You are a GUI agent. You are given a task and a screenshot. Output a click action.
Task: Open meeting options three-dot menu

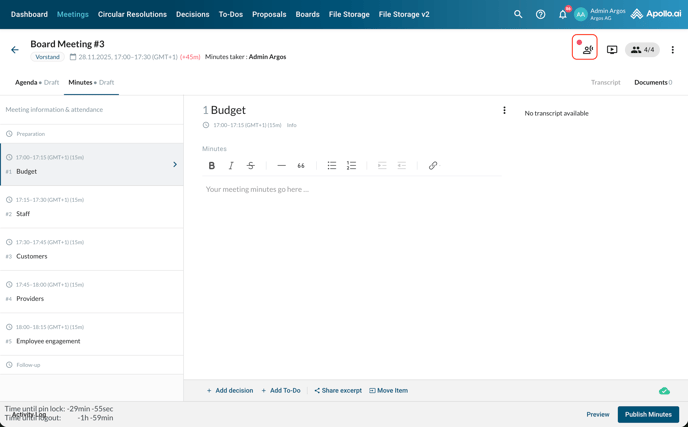[x=672, y=50]
